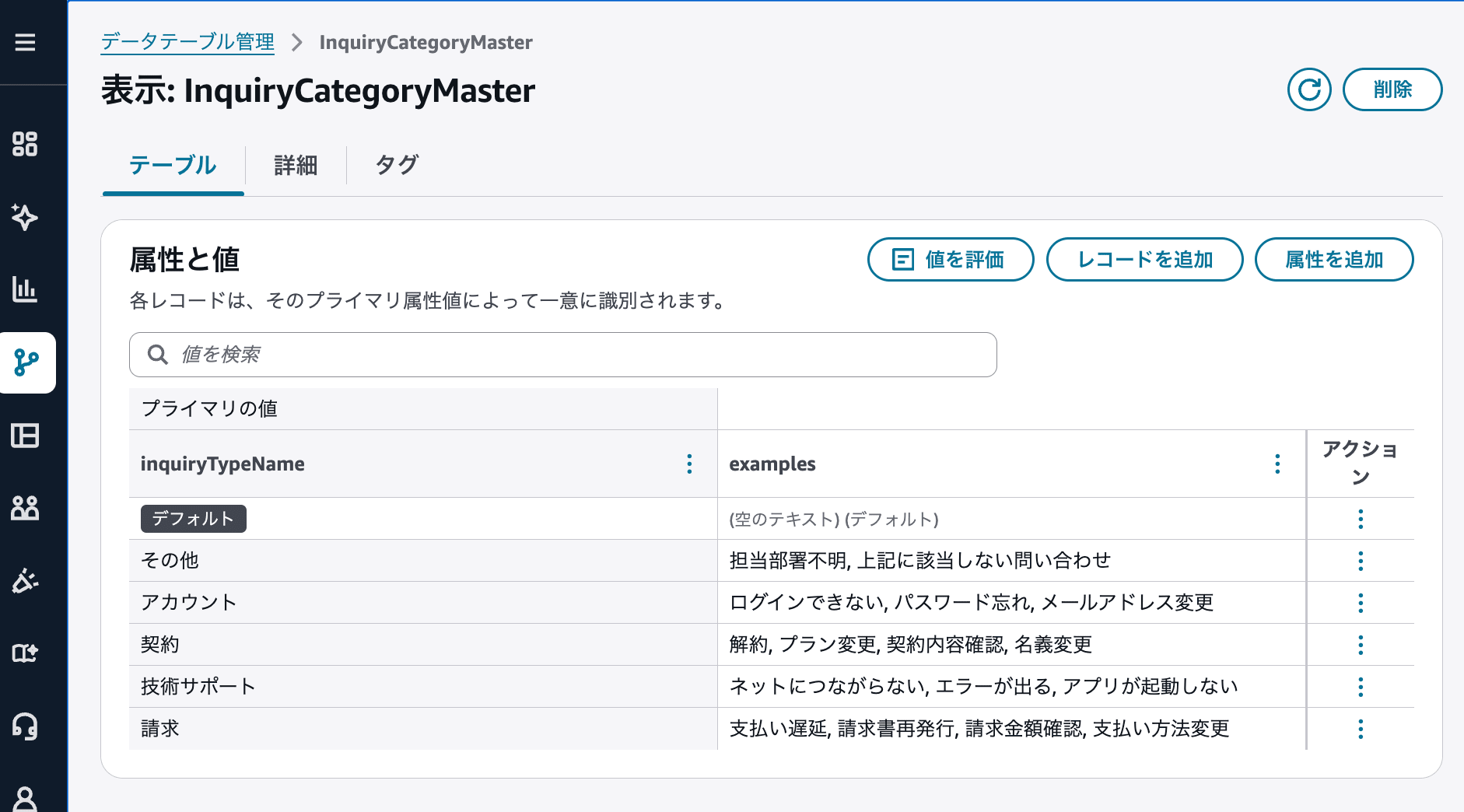Image resolution: width=1464 pixels, height=812 pixels.
Task: Open the sparkle AI icon in sidebar
Action: (x=25, y=217)
